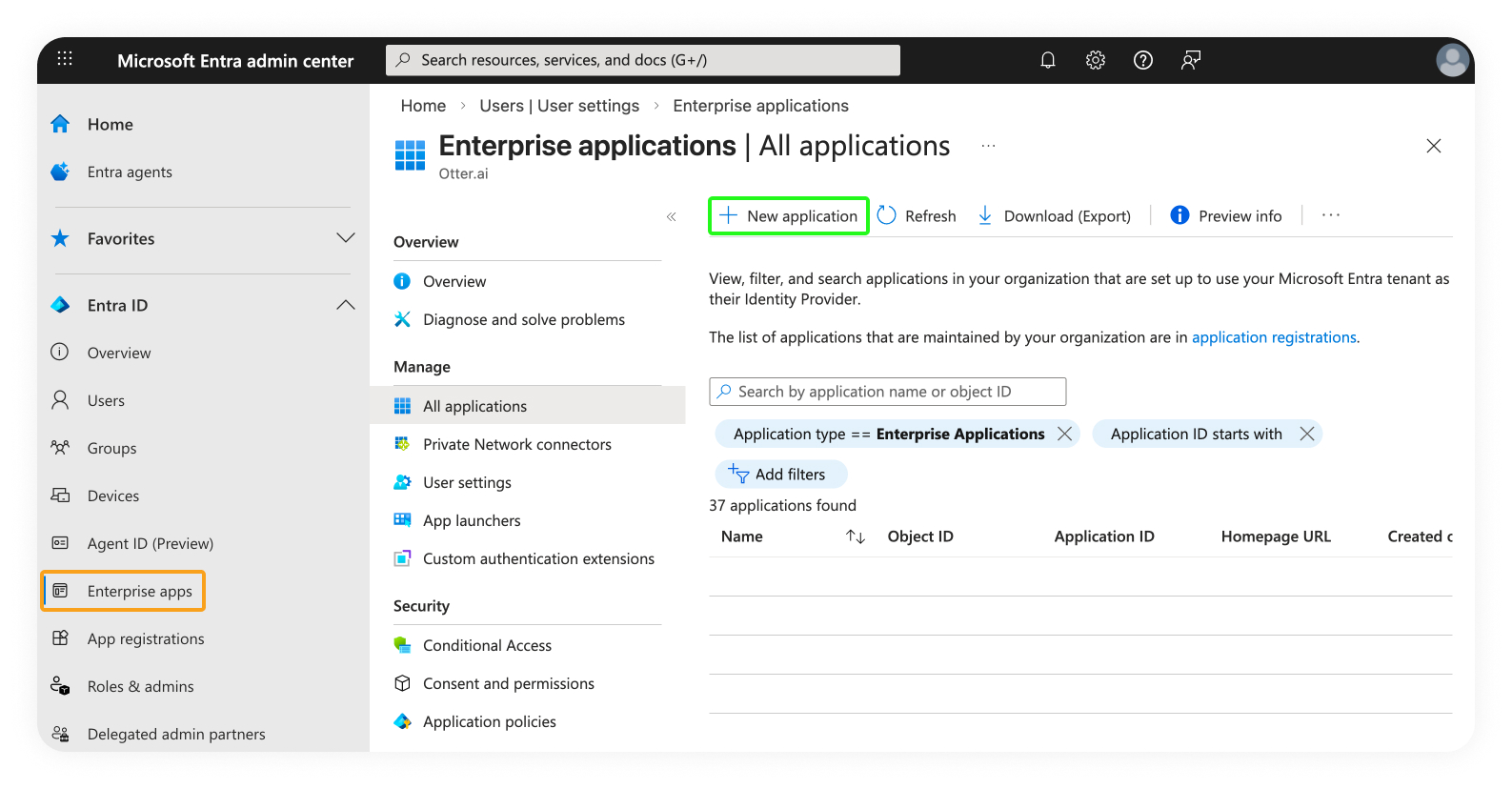The height and width of the screenshot is (789, 1512).
Task: Open the app launcher grid icon
Action: (x=65, y=59)
